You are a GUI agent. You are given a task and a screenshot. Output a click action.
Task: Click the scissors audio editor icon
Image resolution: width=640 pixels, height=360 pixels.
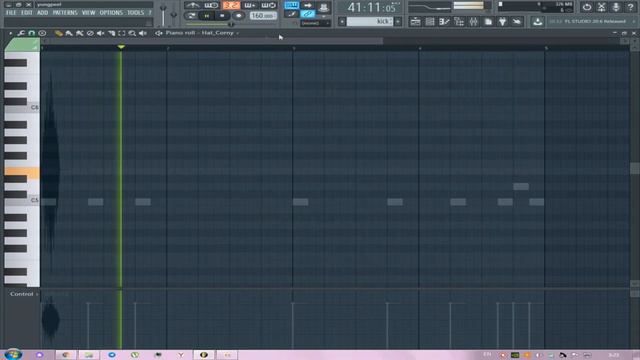[x=602, y=7]
